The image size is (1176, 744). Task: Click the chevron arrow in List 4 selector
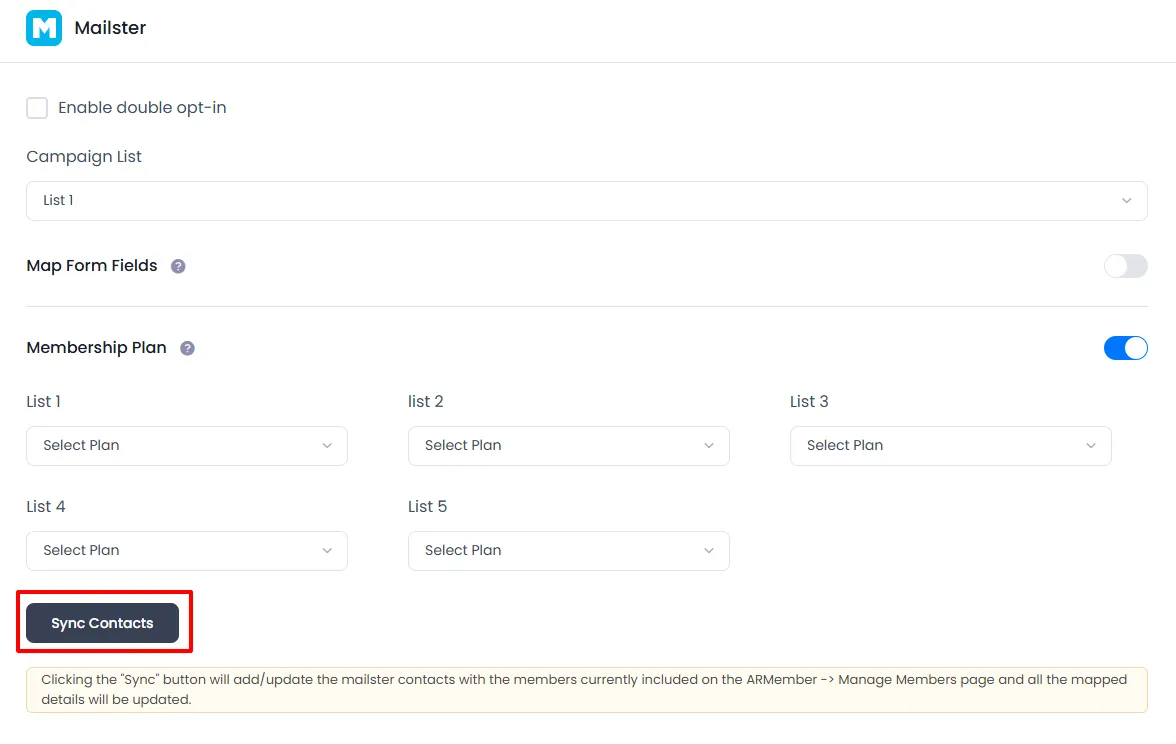[x=326, y=551]
